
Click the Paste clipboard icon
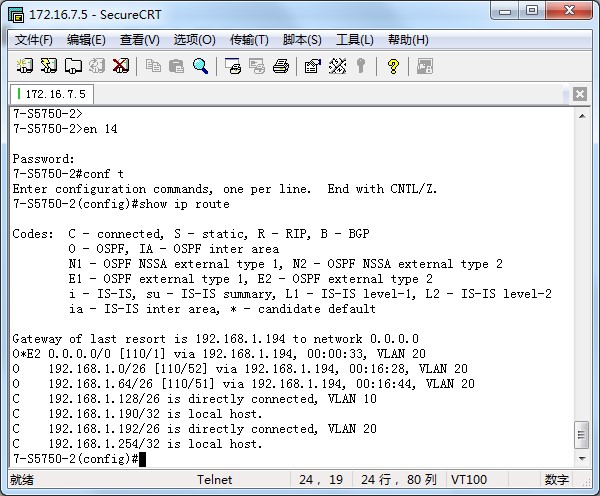tap(177, 66)
